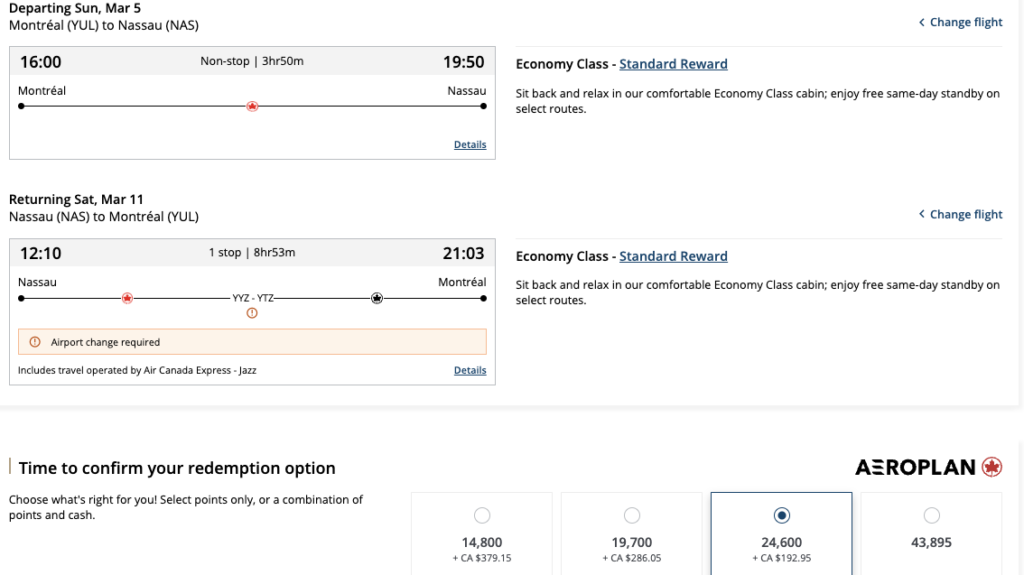Click the orange warning icon below YYZ - YTZ
1024x575 pixels.
tap(252, 313)
